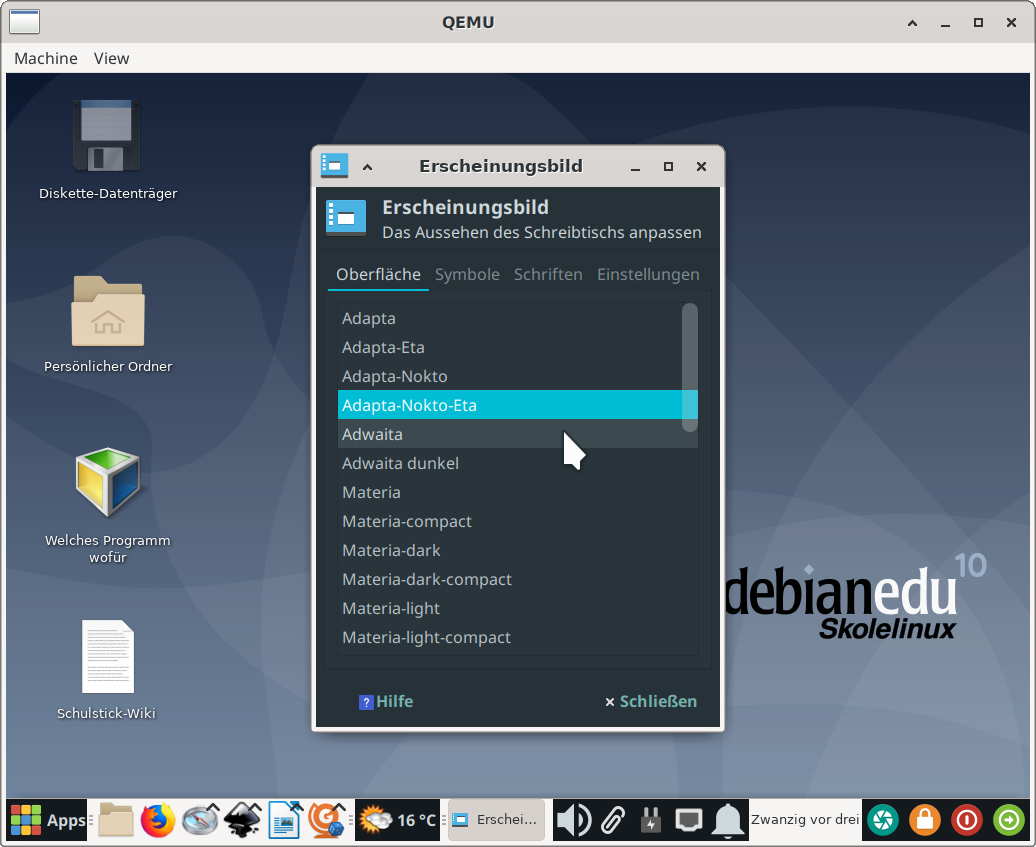Viewport: 1036px width, 847px height.
Task: Open the Machine menu in QEMU
Action: click(46, 58)
